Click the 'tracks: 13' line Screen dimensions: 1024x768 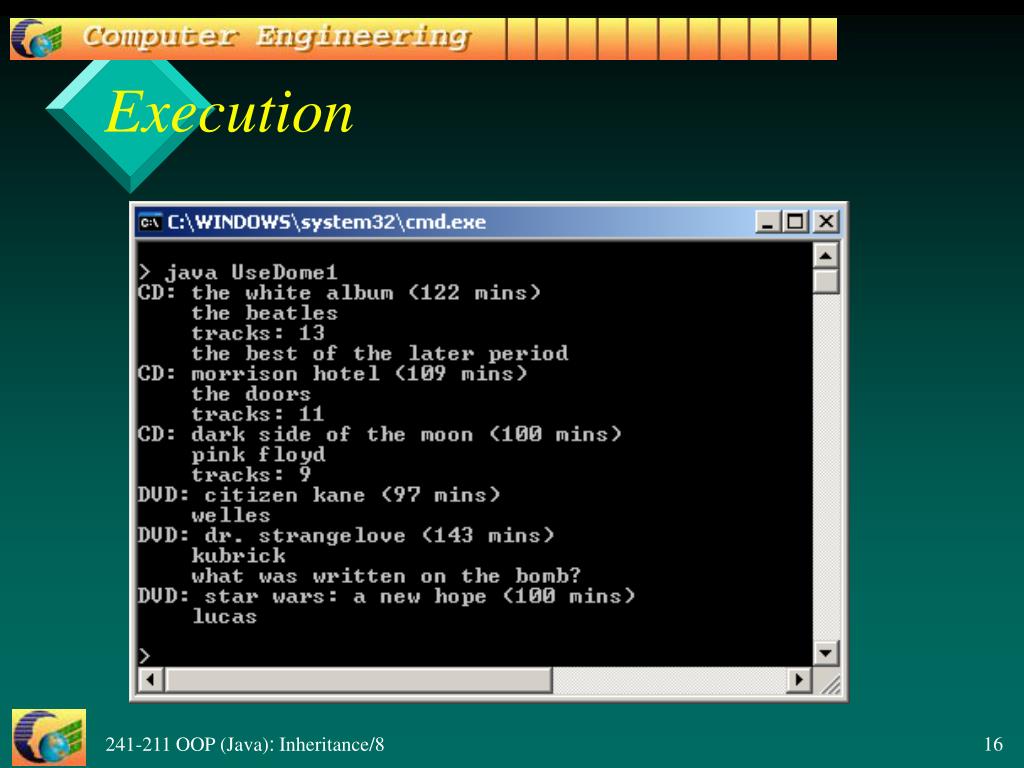point(258,333)
